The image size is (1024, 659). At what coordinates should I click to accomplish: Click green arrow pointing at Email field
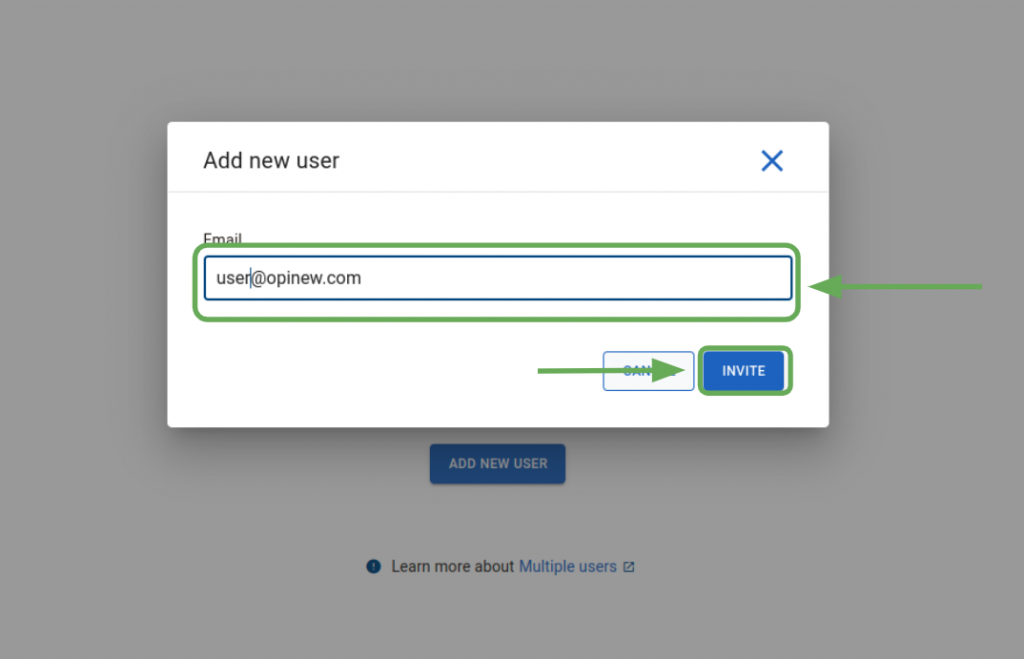point(895,288)
